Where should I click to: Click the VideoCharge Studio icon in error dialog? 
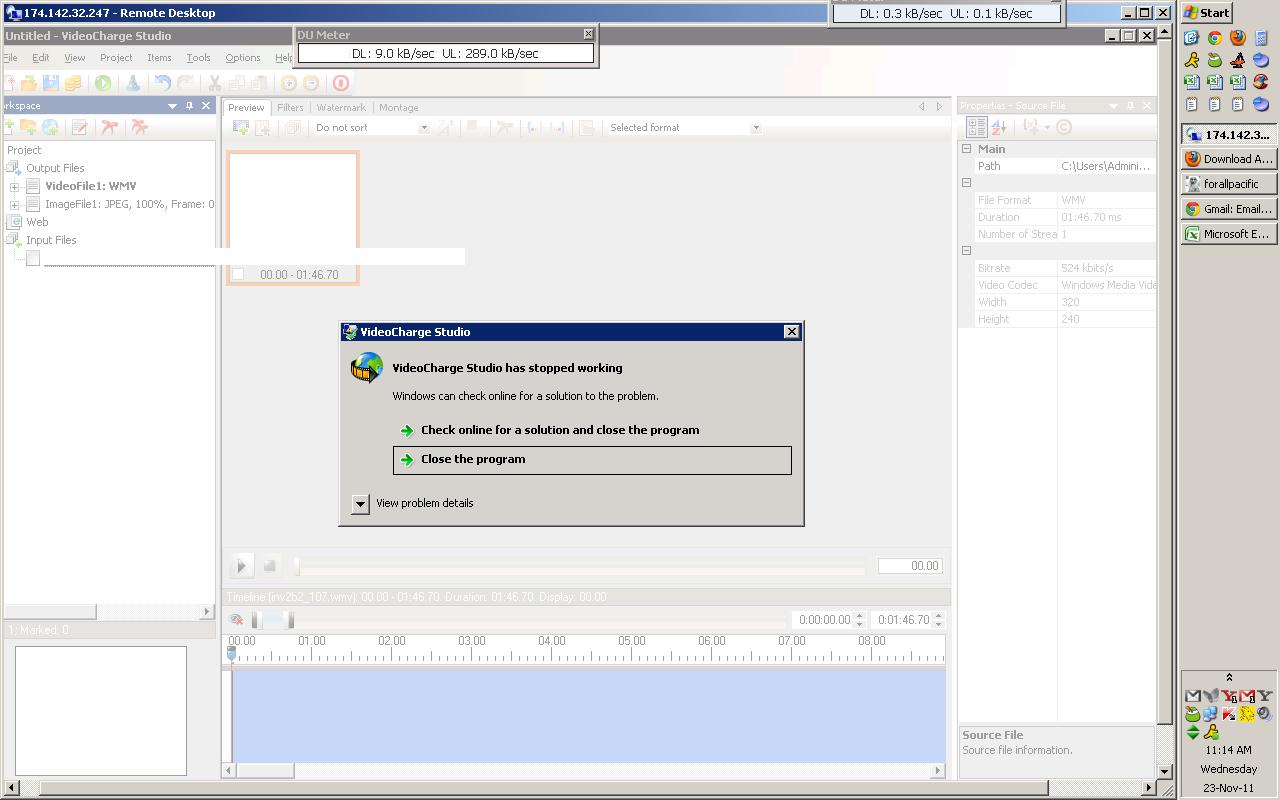[367, 368]
